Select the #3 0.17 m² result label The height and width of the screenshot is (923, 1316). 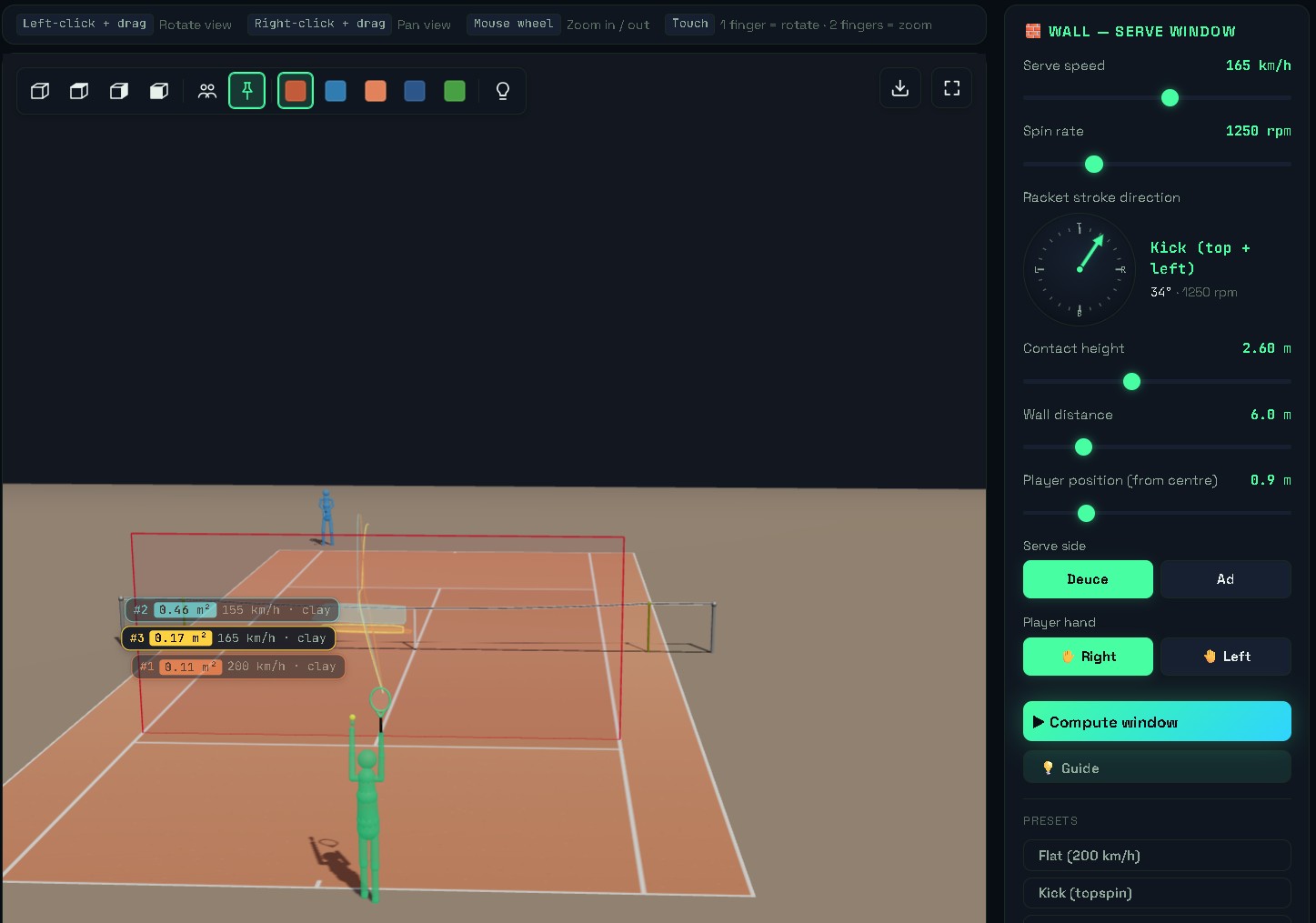pos(228,638)
